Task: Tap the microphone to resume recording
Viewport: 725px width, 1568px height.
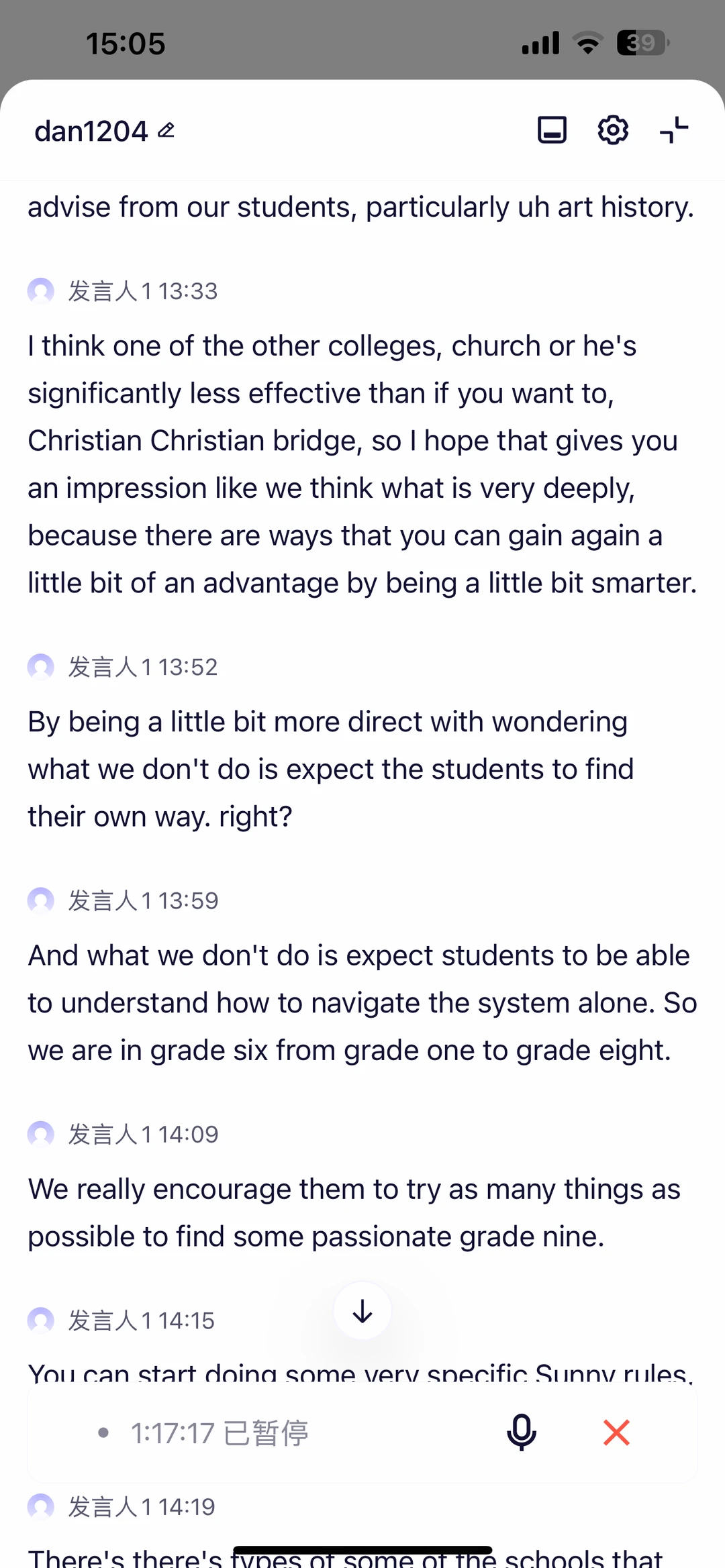Action: tap(521, 1432)
